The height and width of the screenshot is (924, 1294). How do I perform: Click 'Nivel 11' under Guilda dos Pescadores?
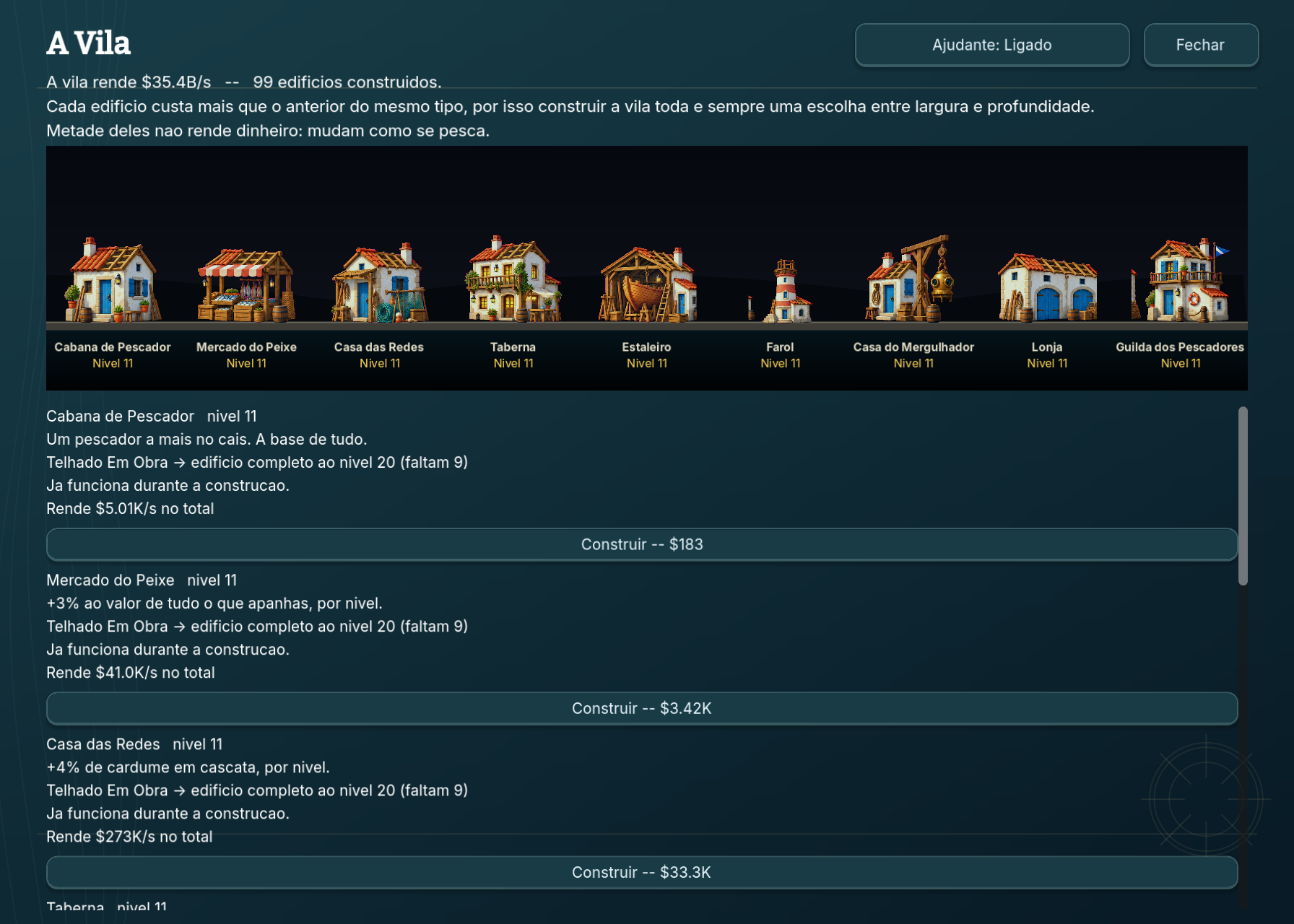(1181, 363)
